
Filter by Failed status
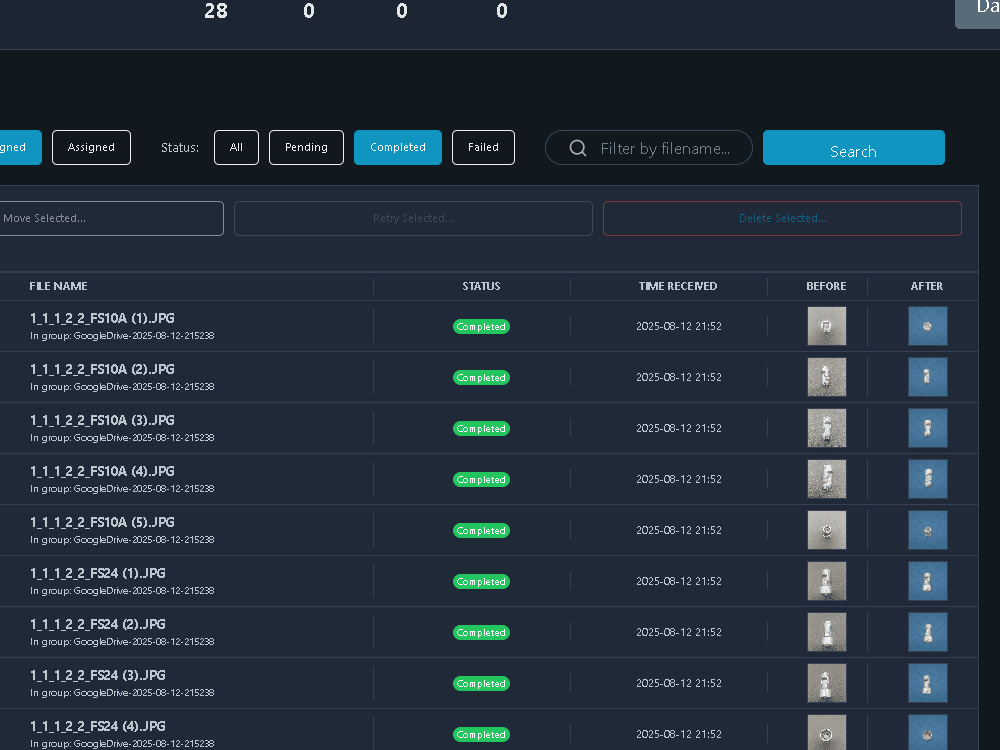[x=483, y=147]
